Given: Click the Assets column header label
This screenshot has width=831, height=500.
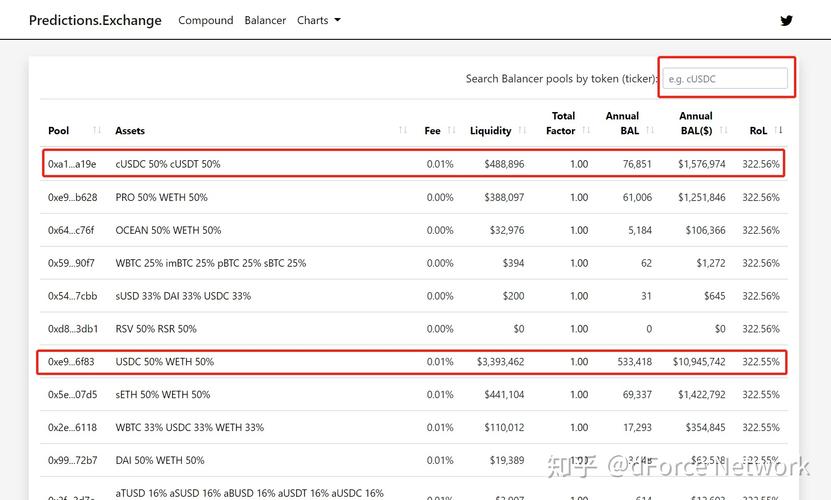Looking at the screenshot, I should pyautogui.click(x=130, y=130).
